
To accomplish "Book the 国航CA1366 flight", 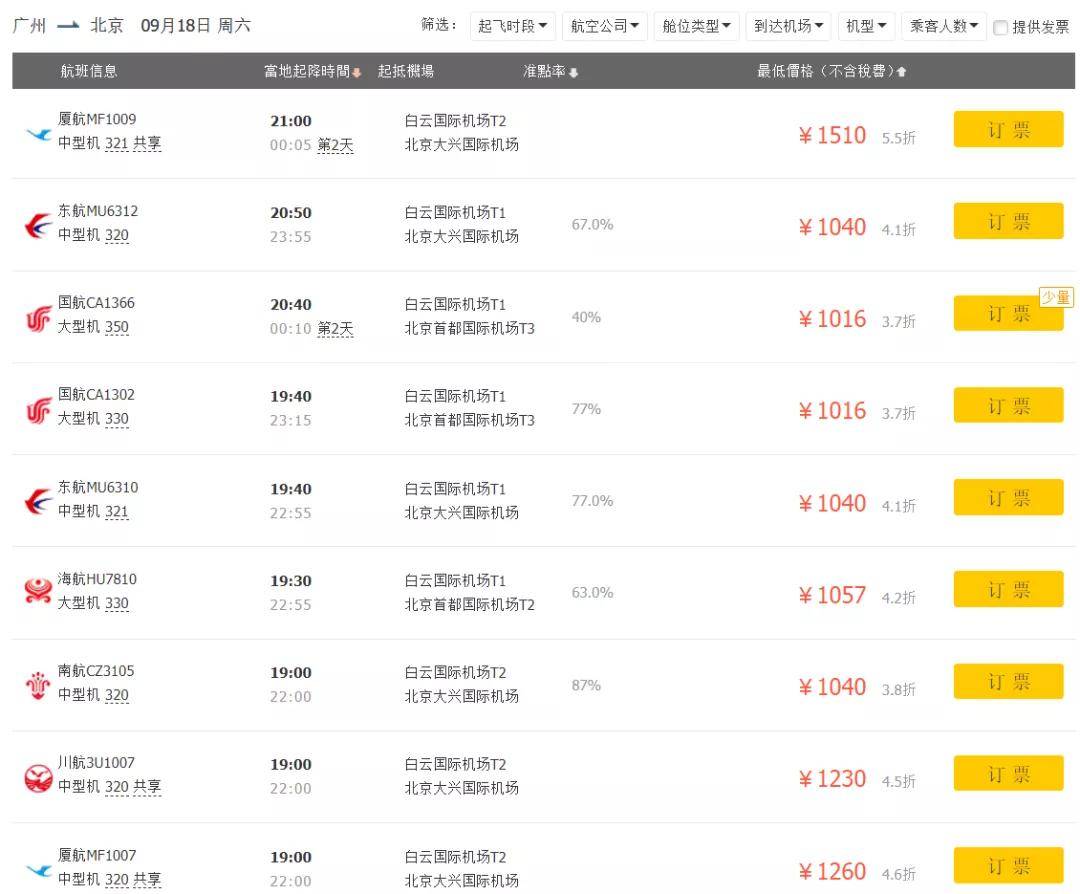I will coord(1008,313).
